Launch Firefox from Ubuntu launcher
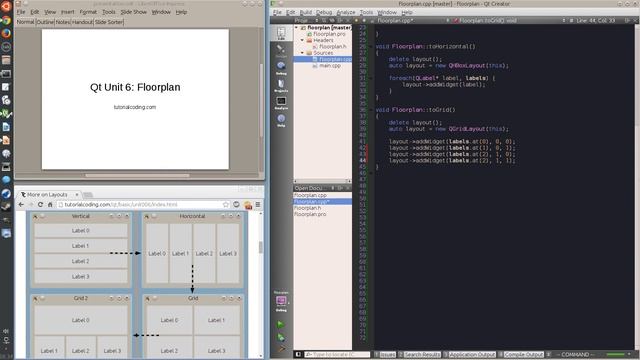The height and width of the screenshot is (360, 640). [6, 33]
